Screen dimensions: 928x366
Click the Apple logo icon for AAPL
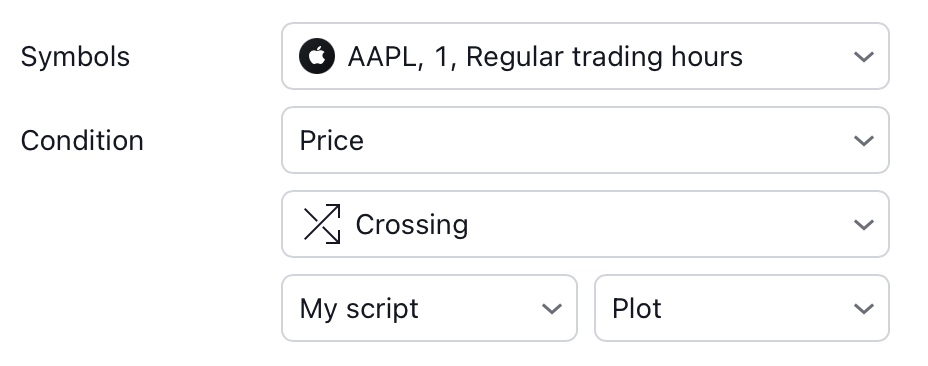tap(317, 56)
